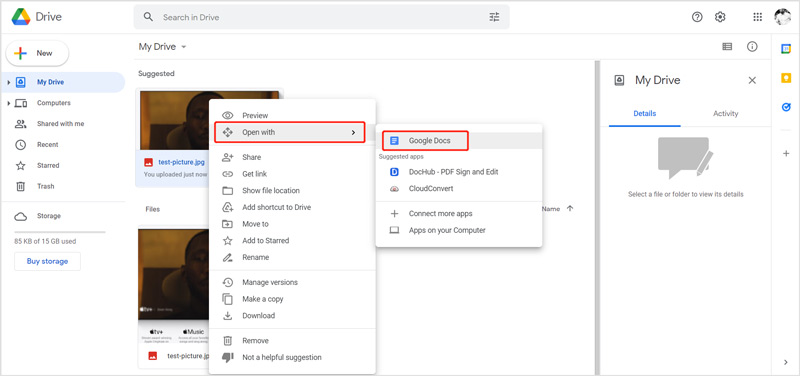Image resolution: width=800 pixels, height=376 pixels.
Task: Toggle the view details info icon
Action: click(752, 46)
